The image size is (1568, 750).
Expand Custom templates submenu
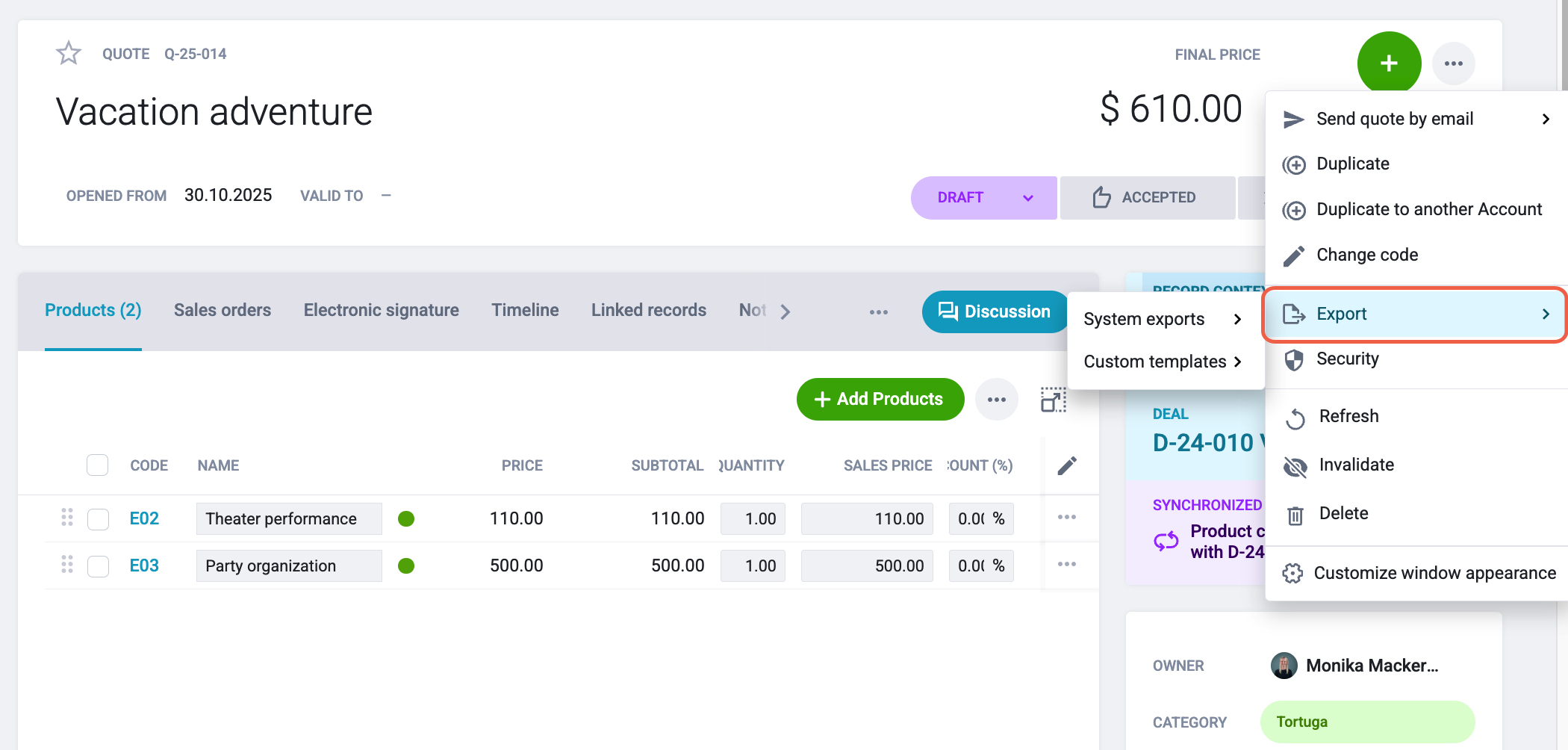pos(1163,362)
